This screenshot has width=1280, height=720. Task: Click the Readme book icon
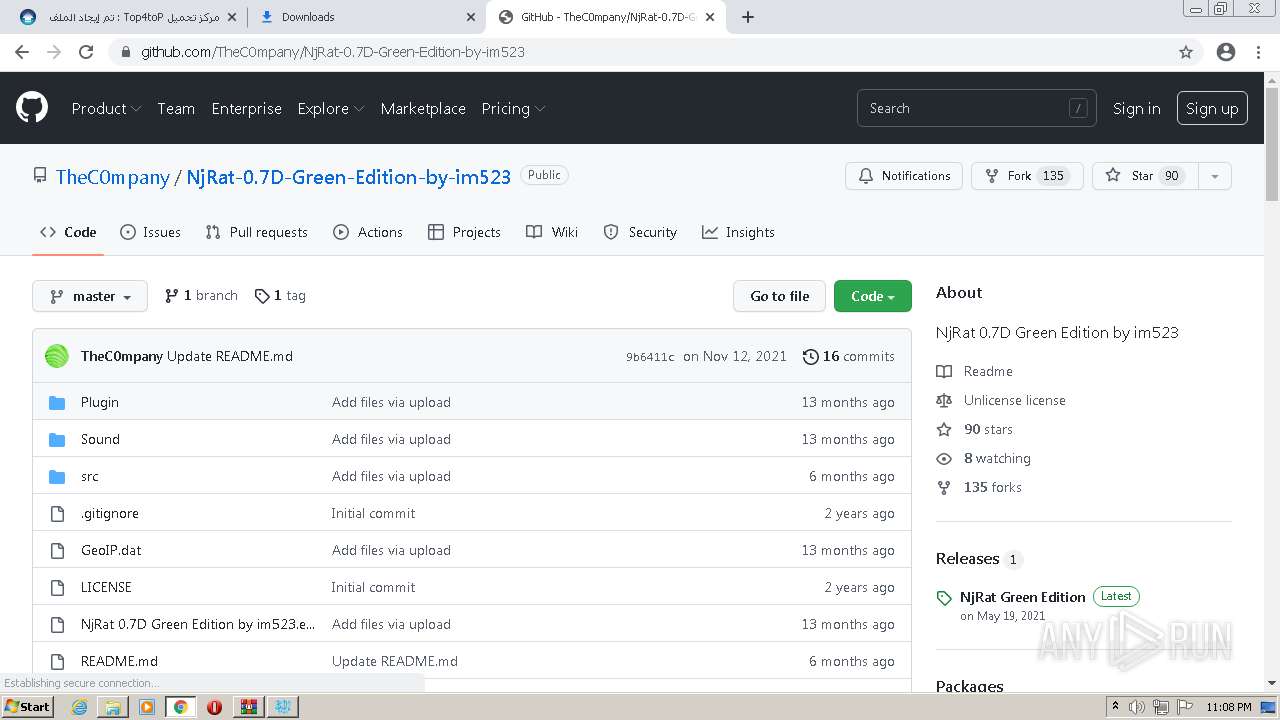(944, 371)
